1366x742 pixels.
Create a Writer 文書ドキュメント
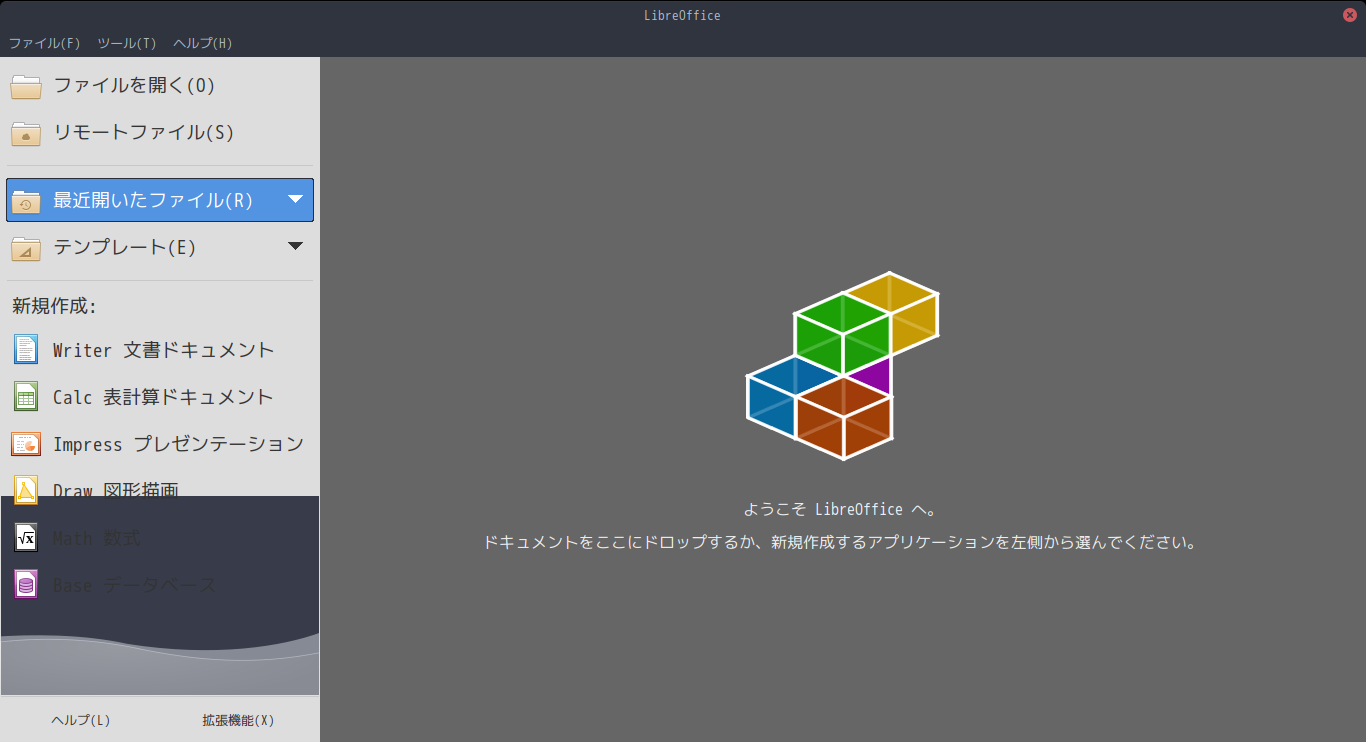tap(163, 350)
